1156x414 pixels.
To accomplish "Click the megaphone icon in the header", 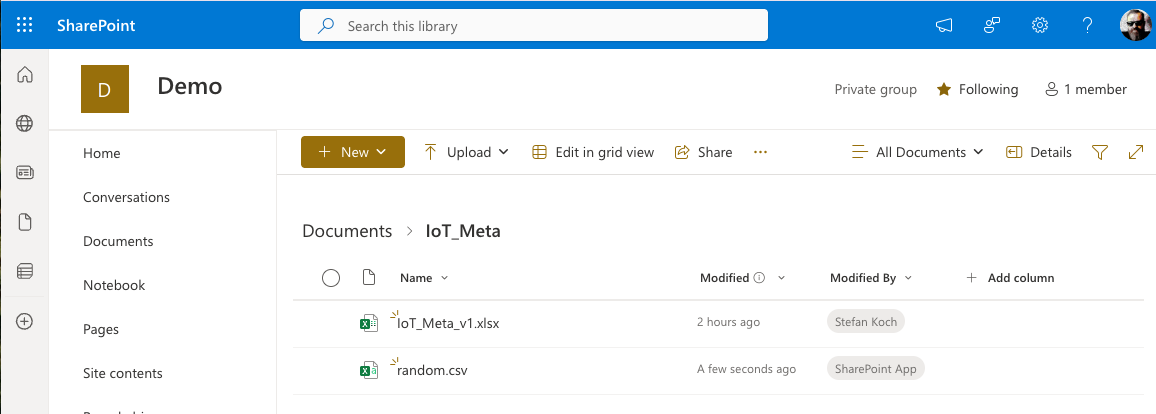I will [944, 25].
